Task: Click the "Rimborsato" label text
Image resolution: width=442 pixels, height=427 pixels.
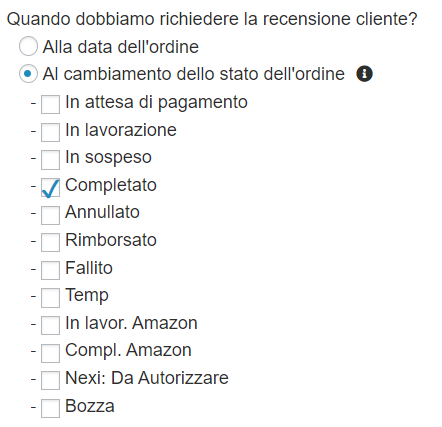Action: point(111,240)
